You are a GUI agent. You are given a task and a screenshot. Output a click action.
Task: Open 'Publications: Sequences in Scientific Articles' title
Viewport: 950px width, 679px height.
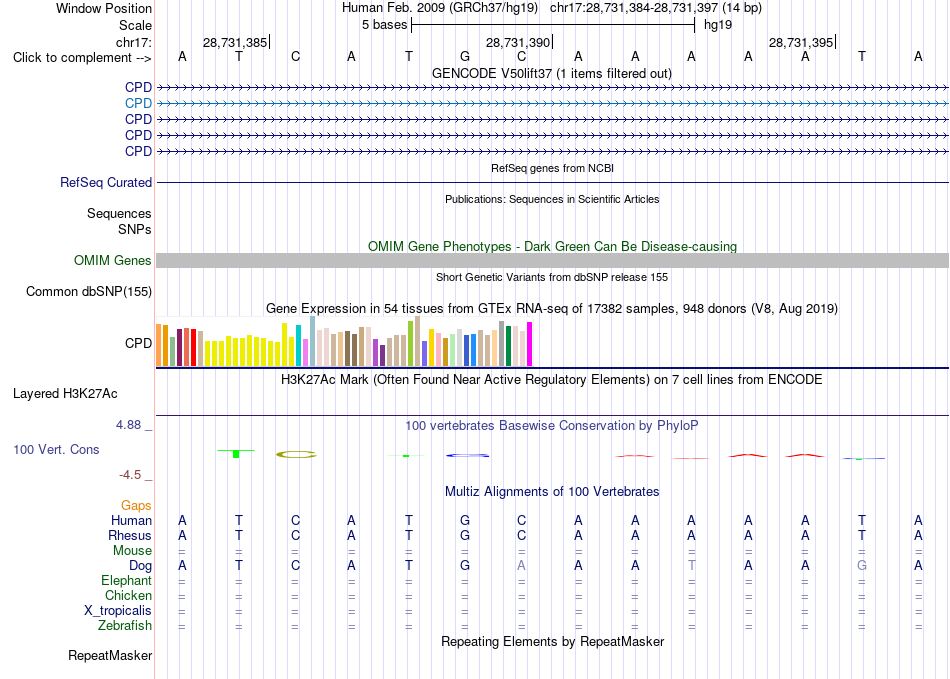(552, 199)
